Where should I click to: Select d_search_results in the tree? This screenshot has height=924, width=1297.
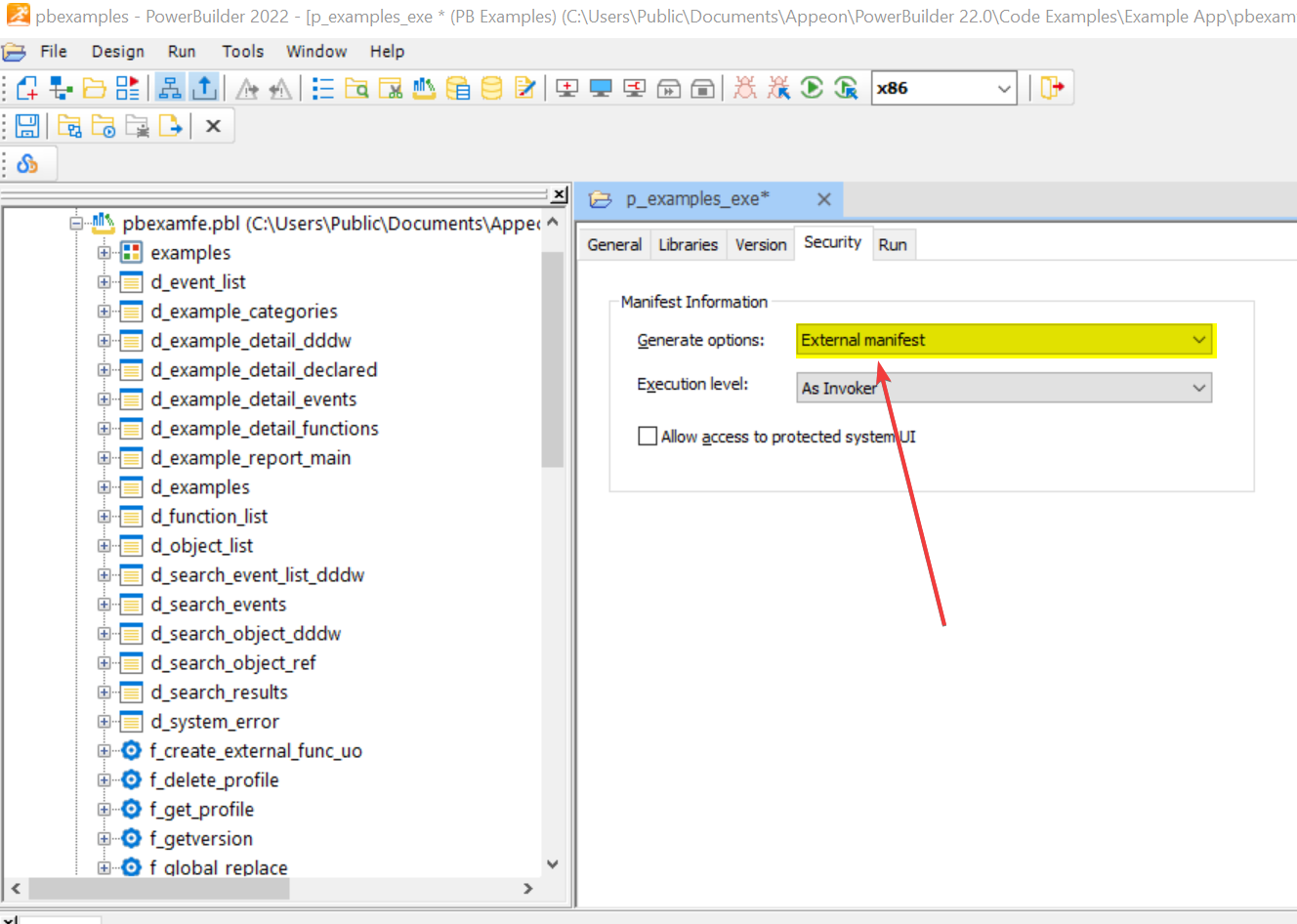tap(219, 693)
